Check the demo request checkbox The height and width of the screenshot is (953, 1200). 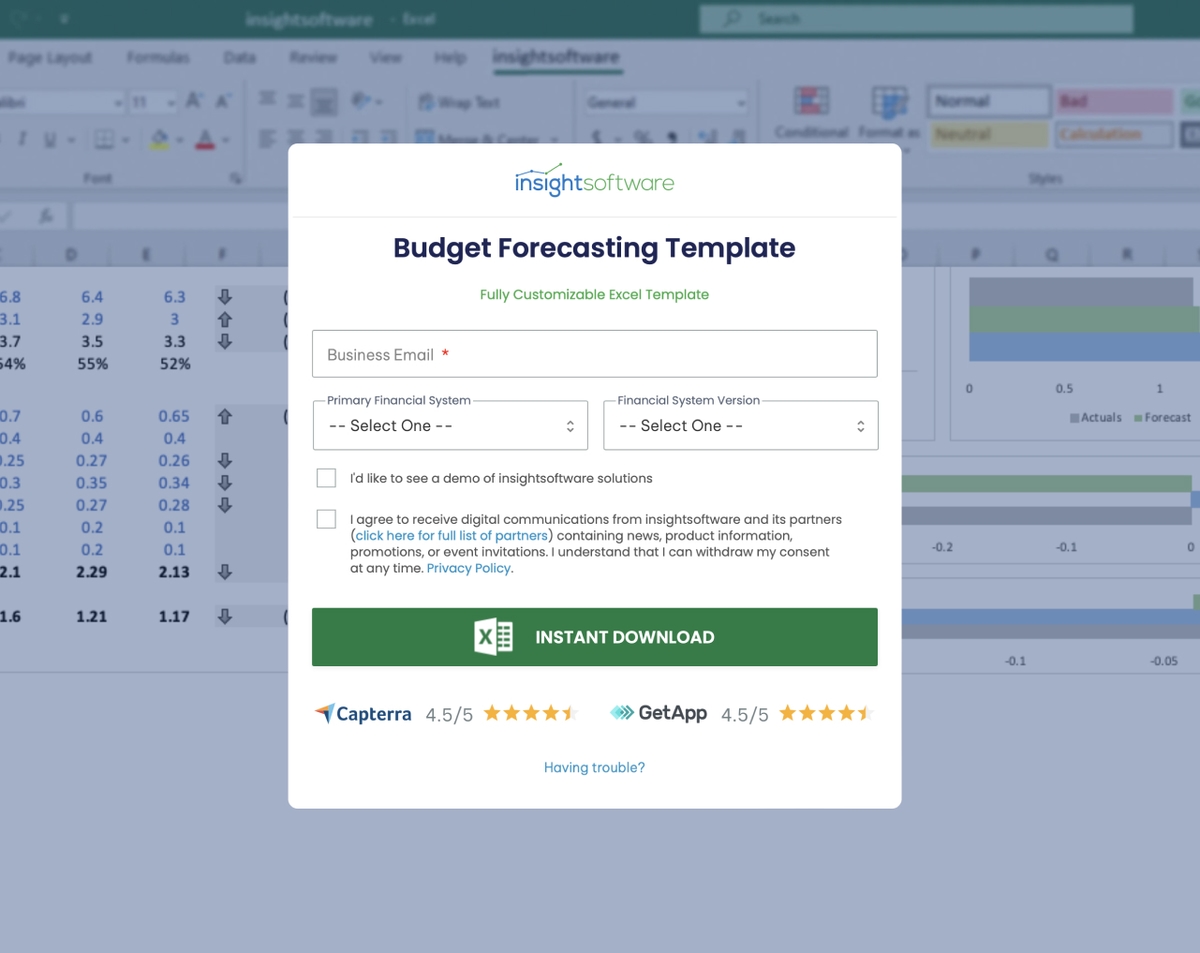point(326,478)
